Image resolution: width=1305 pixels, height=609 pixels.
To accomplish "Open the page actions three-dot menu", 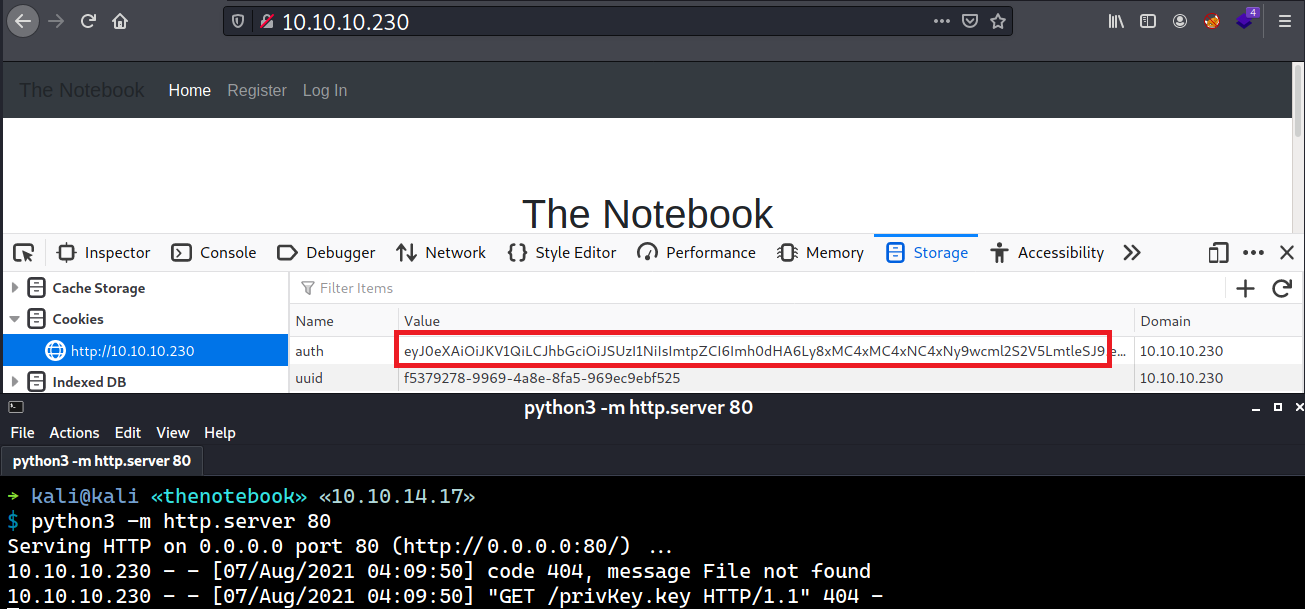I will 942,21.
